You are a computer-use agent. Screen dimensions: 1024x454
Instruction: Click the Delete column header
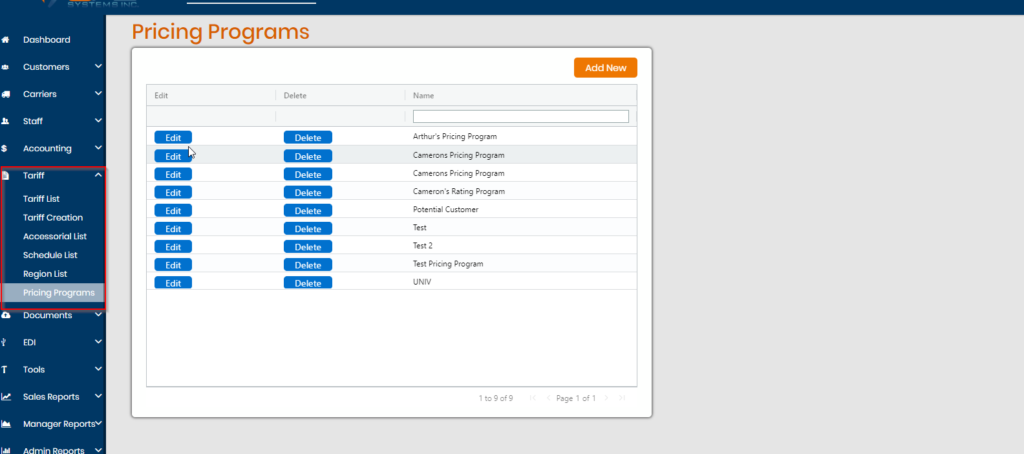click(x=295, y=95)
